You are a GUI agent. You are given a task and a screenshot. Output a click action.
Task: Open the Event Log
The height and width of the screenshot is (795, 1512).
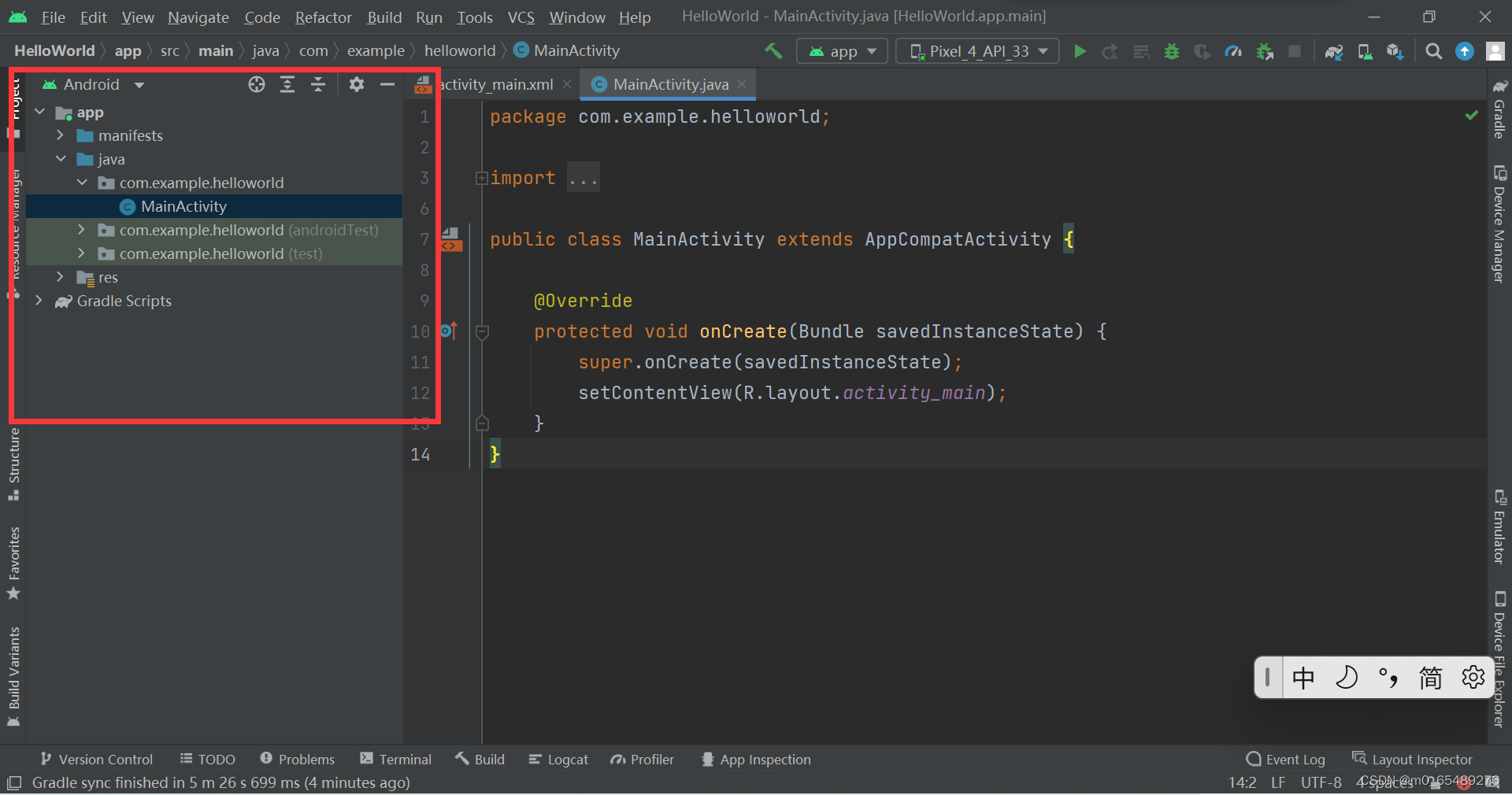point(1285,759)
